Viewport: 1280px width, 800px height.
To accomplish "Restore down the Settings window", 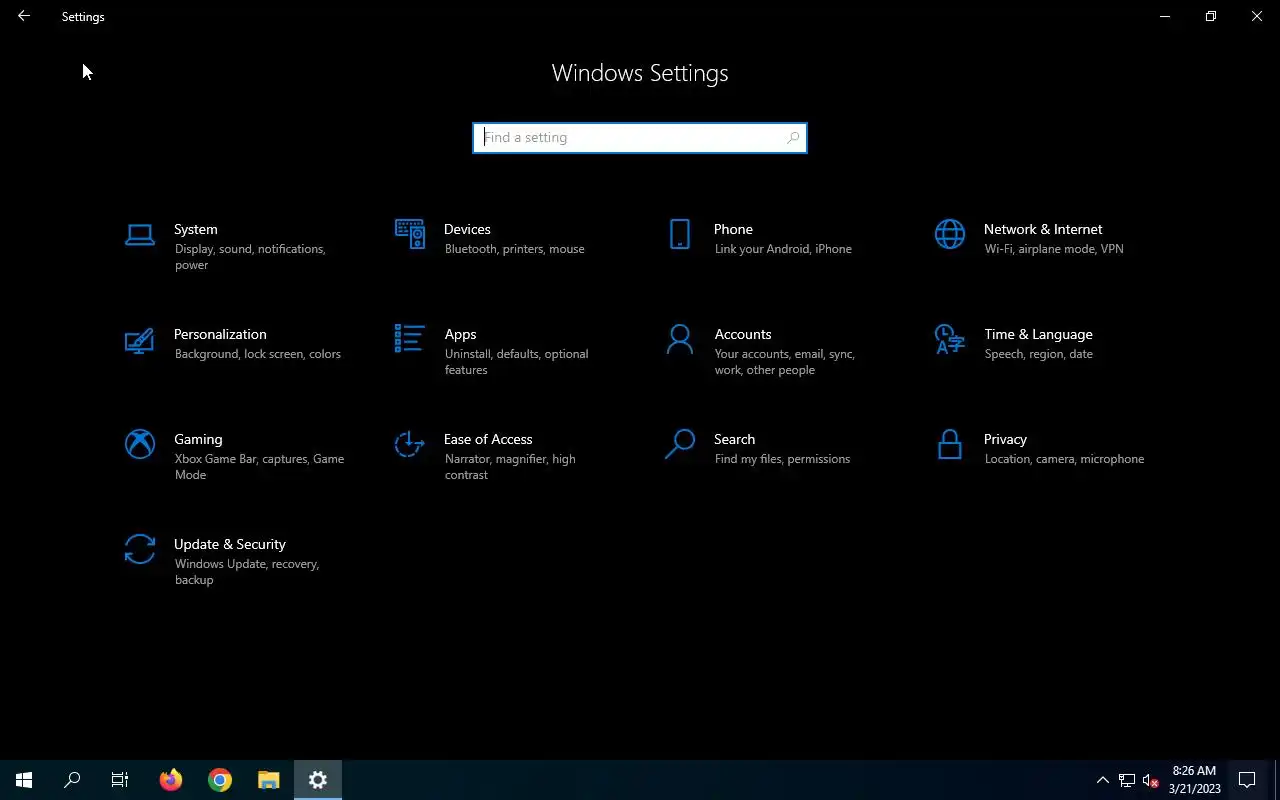I will coord(1211,16).
